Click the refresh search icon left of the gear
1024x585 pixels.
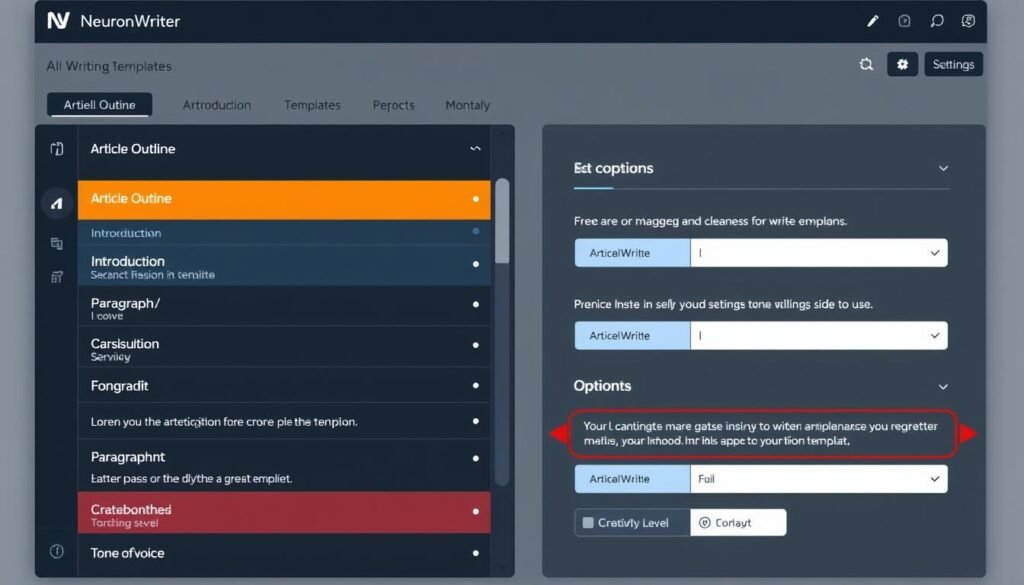coord(866,64)
